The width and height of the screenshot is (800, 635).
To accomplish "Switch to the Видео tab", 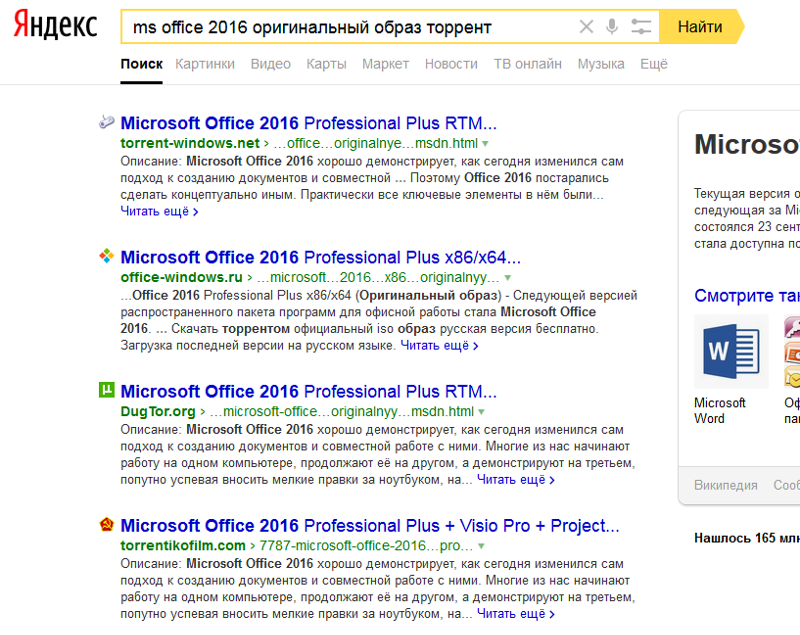I will 270,64.
